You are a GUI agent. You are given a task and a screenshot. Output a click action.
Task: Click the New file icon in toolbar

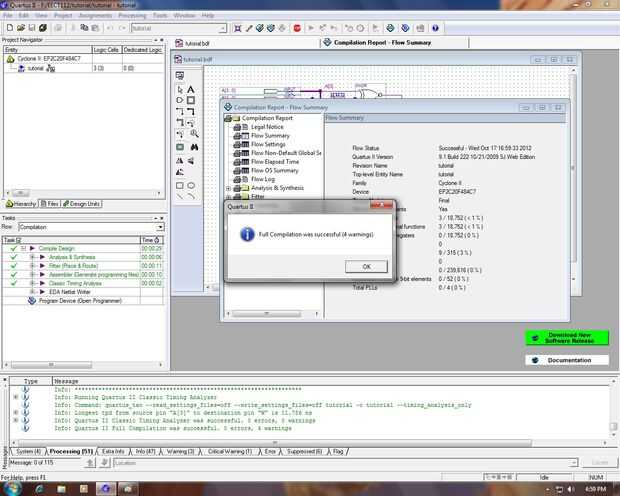pos(10,28)
